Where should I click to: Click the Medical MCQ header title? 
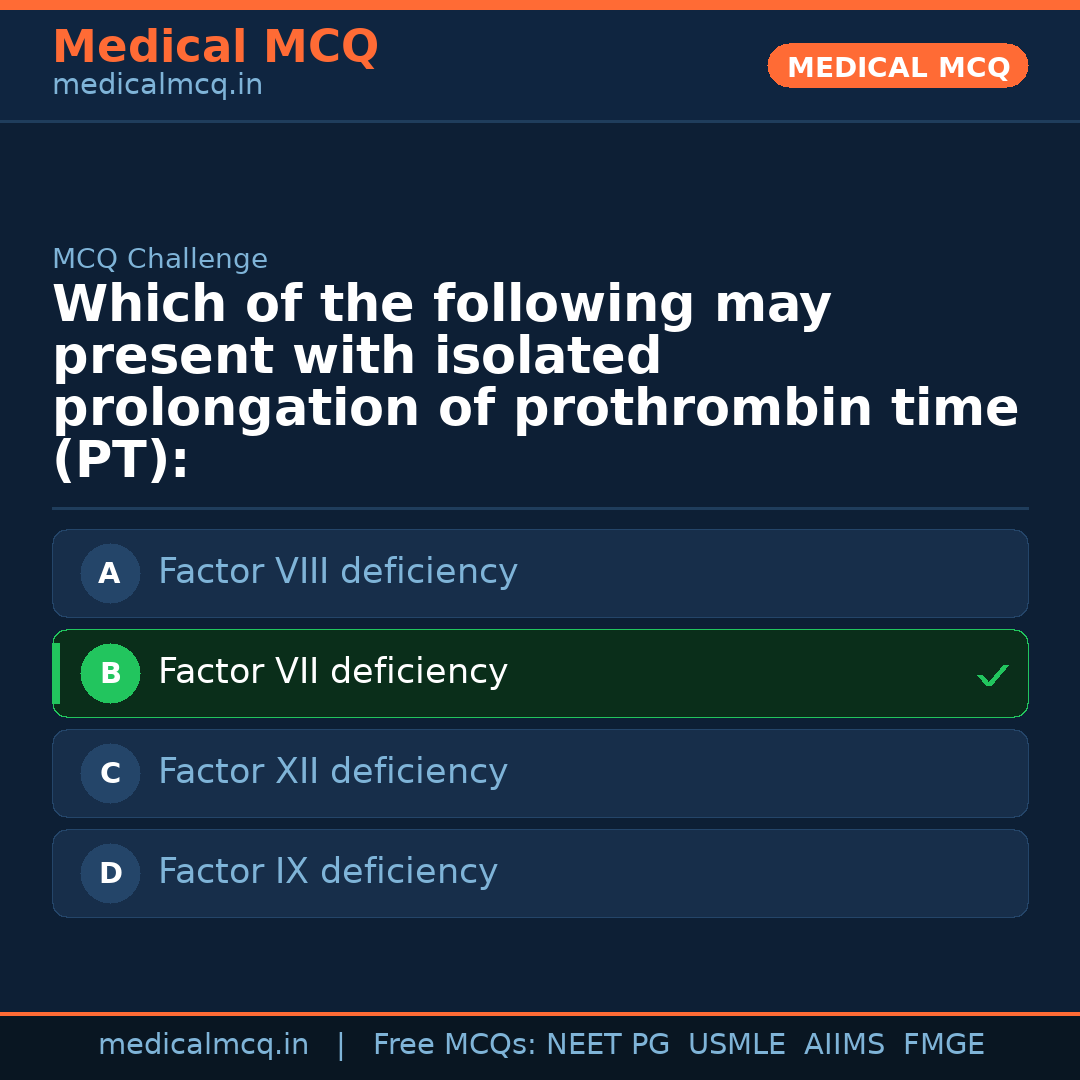tap(215, 47)
